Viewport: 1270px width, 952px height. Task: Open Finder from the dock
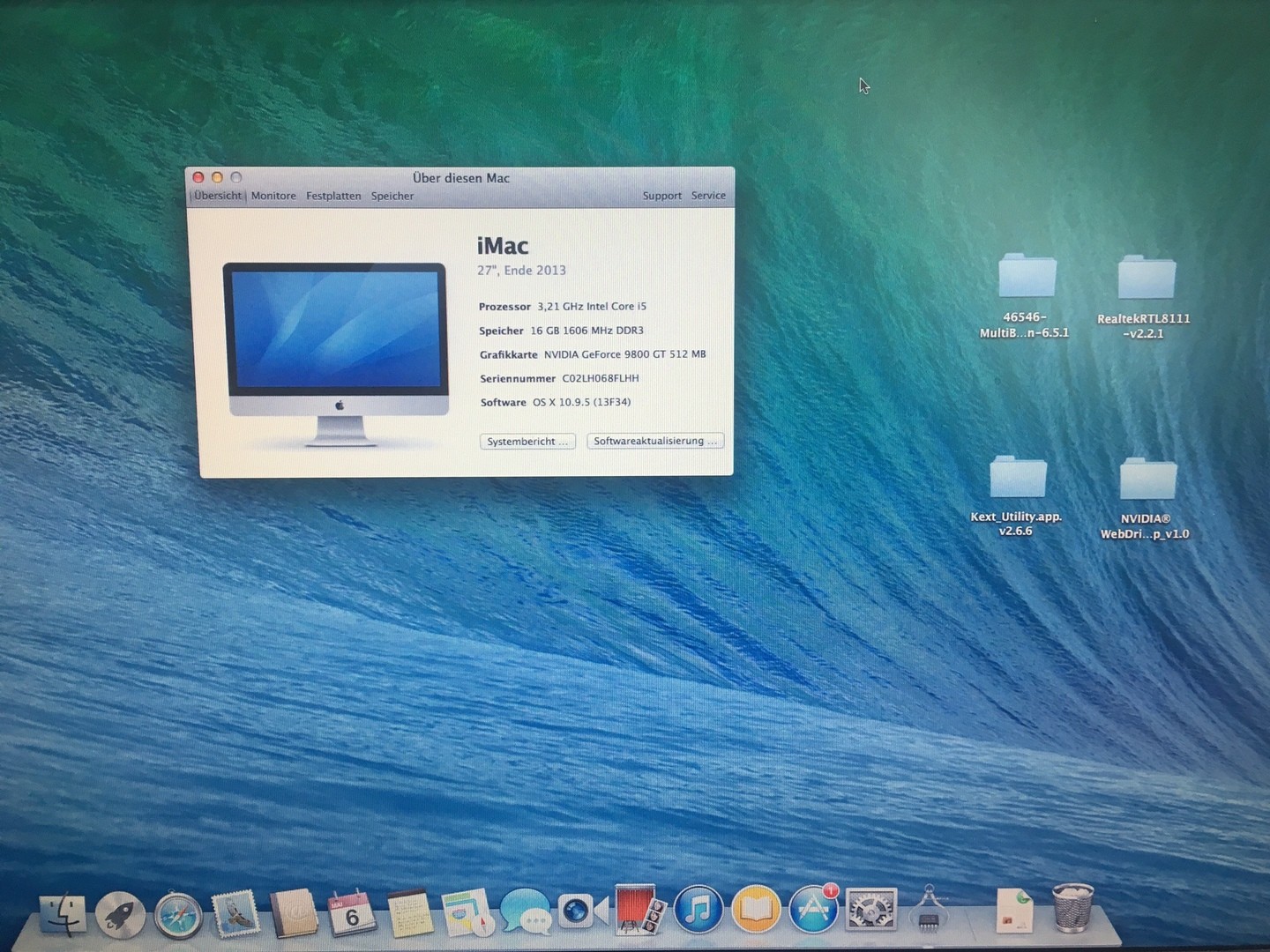63,914
